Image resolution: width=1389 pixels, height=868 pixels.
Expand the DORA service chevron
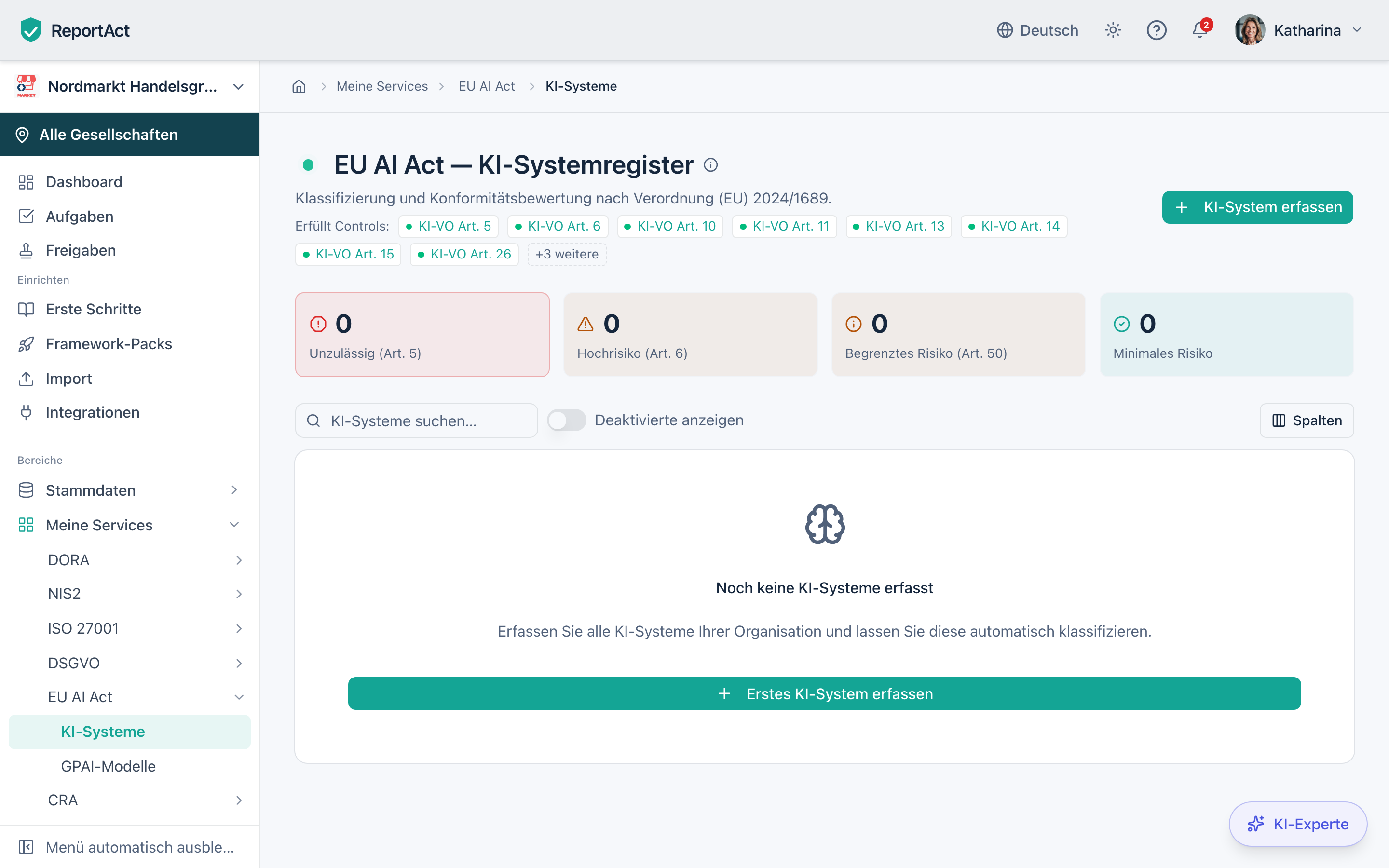(x=239, y=560)
